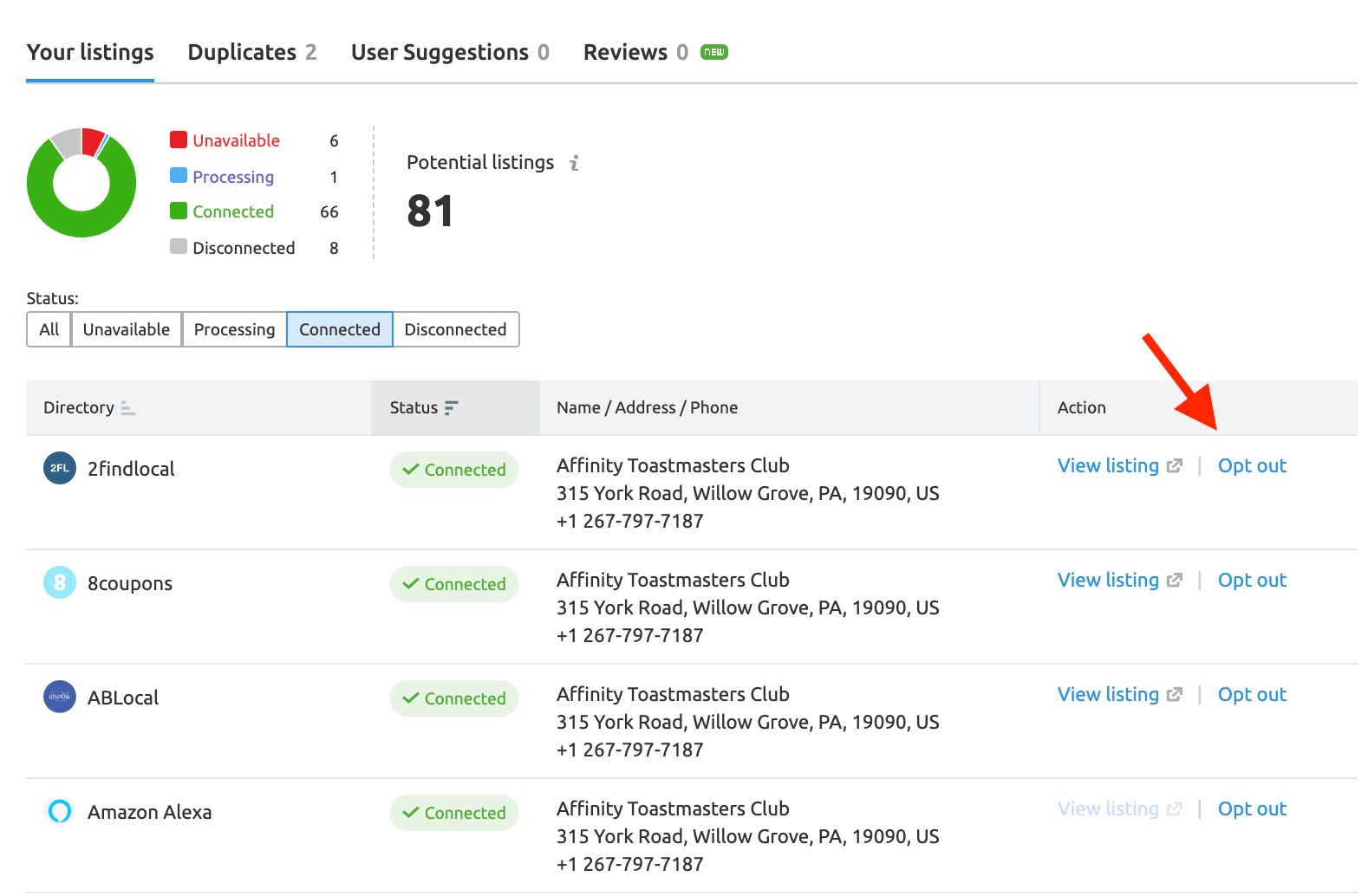
Task: Open View listing for ABLocal
Action: click(x=1108, y=694)
